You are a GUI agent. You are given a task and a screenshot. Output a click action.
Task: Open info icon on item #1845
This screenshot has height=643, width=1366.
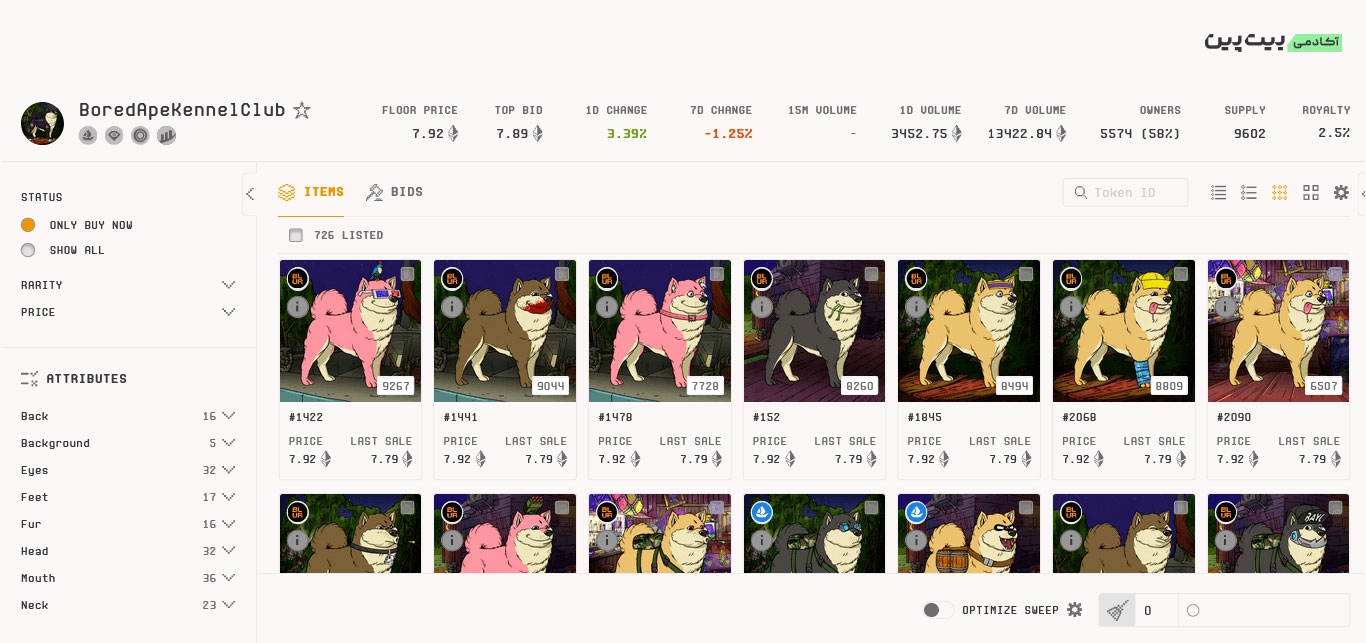click(915, 307)
